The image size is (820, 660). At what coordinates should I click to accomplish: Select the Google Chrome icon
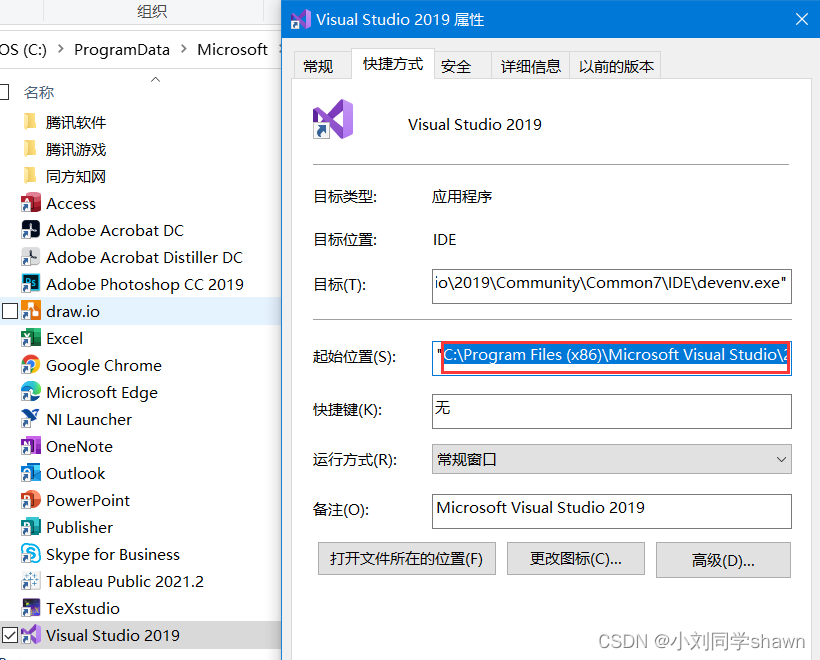[31, 365]
